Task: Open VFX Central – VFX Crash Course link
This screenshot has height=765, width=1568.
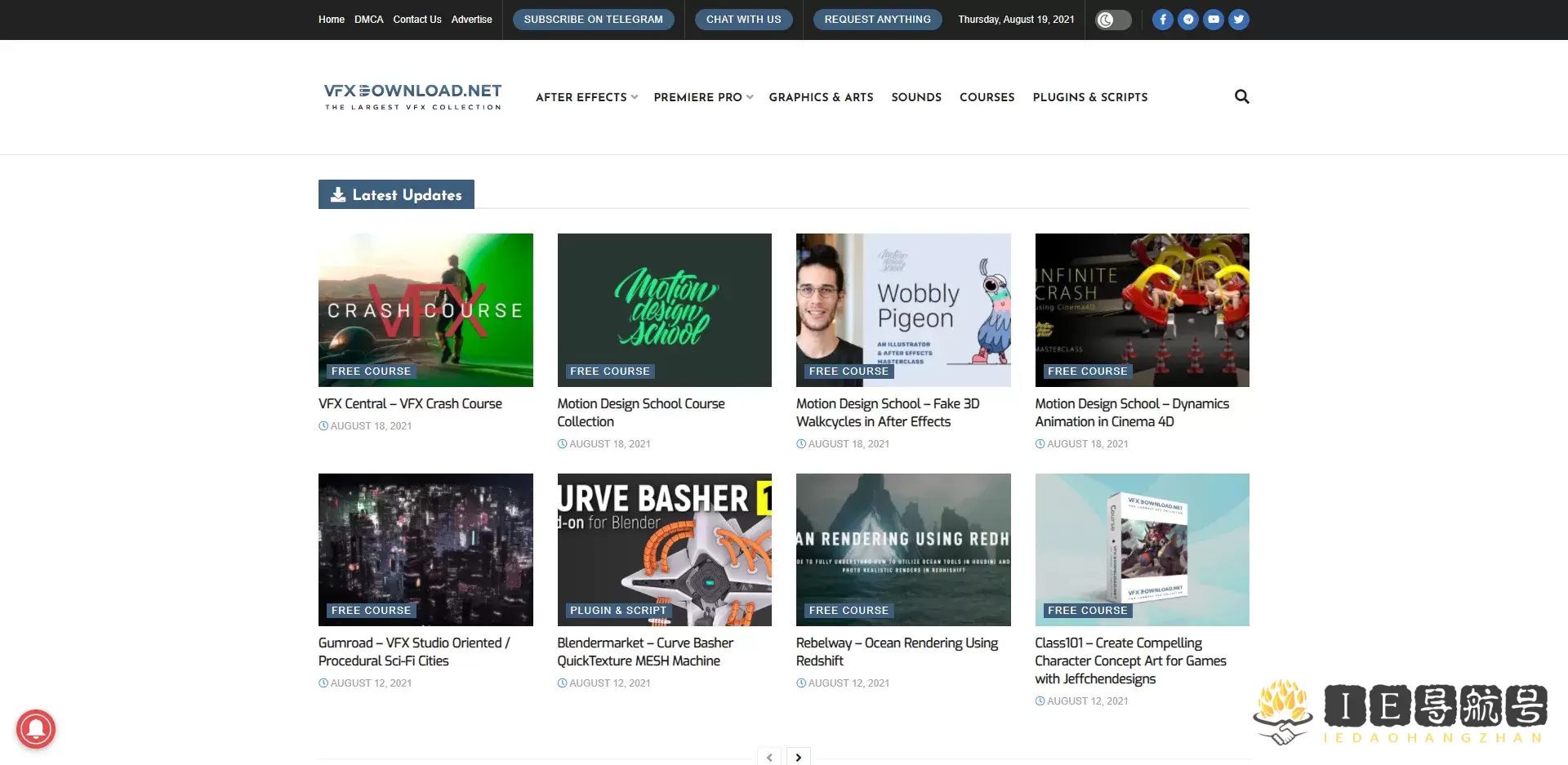Action: click(x=410, y=404)
